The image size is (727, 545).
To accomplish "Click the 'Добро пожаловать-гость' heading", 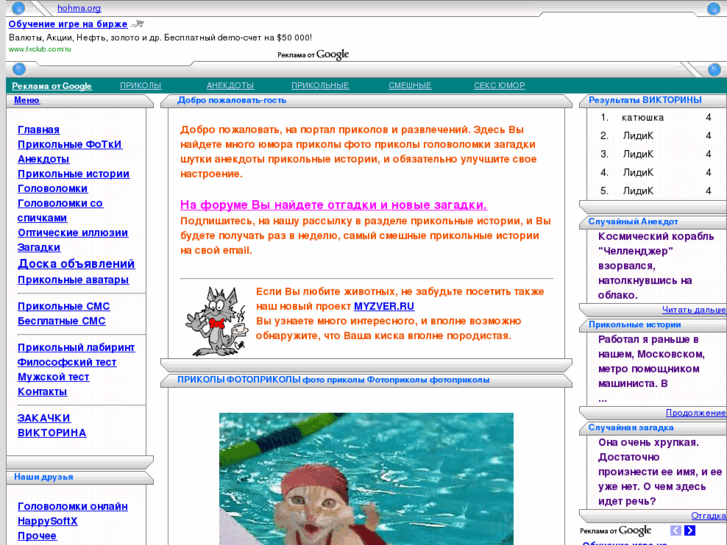I will pos(232,100).
